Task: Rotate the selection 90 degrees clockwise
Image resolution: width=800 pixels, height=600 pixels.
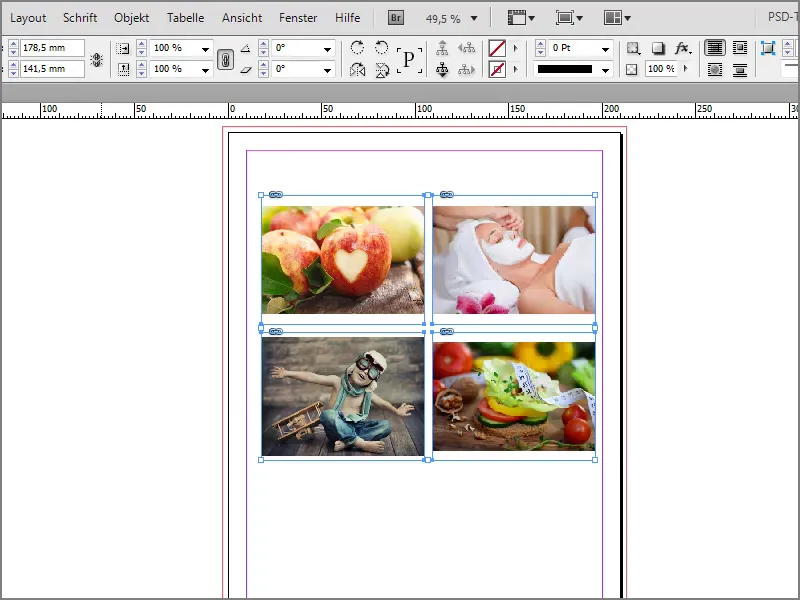Action: click(x=358, y=47)
